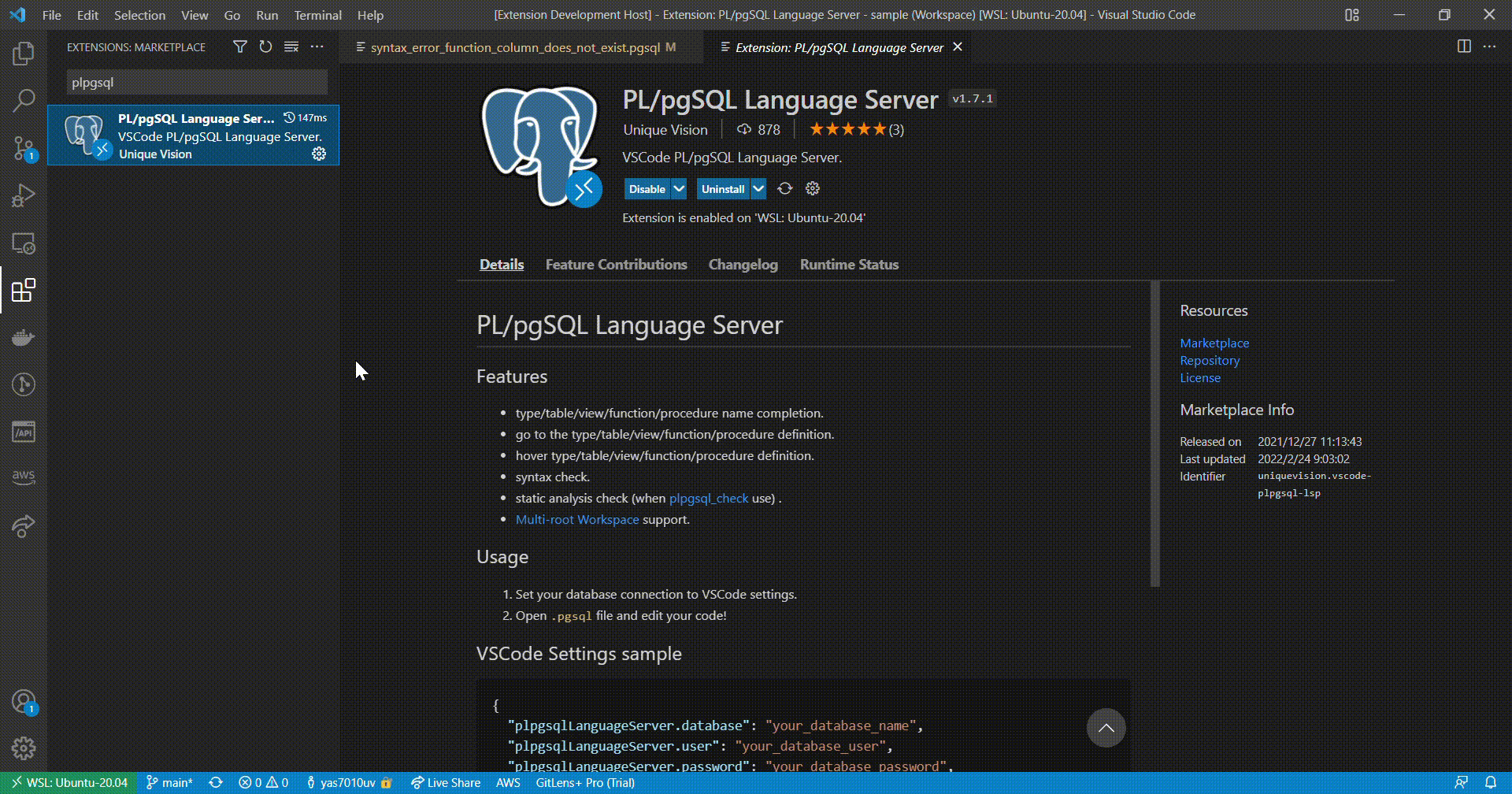This screenshot has width=1512, height=794.
Task: Click the Uninstall button
Action: click(x=723, y=188)
